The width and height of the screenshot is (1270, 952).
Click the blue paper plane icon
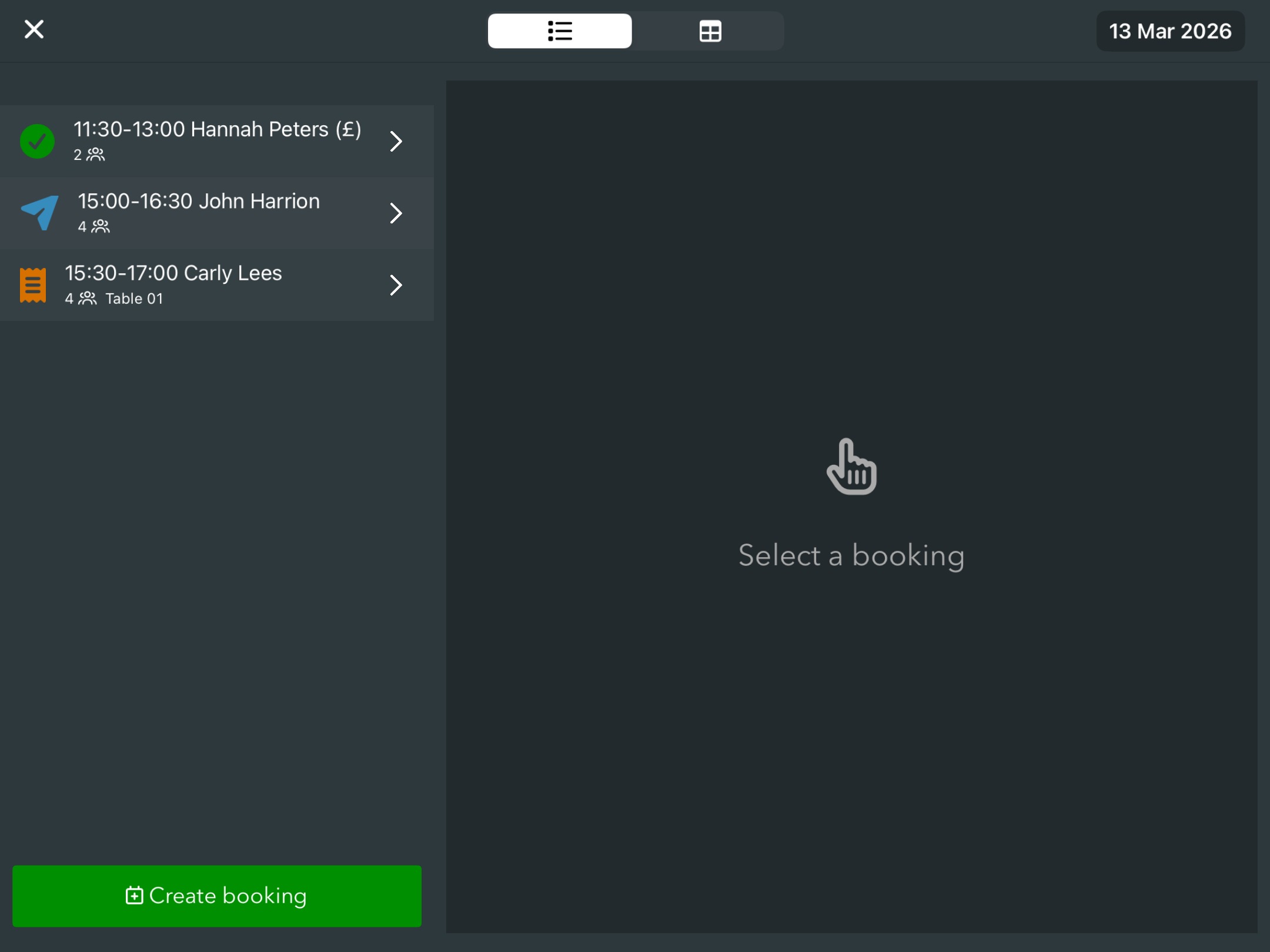(40, 212)
